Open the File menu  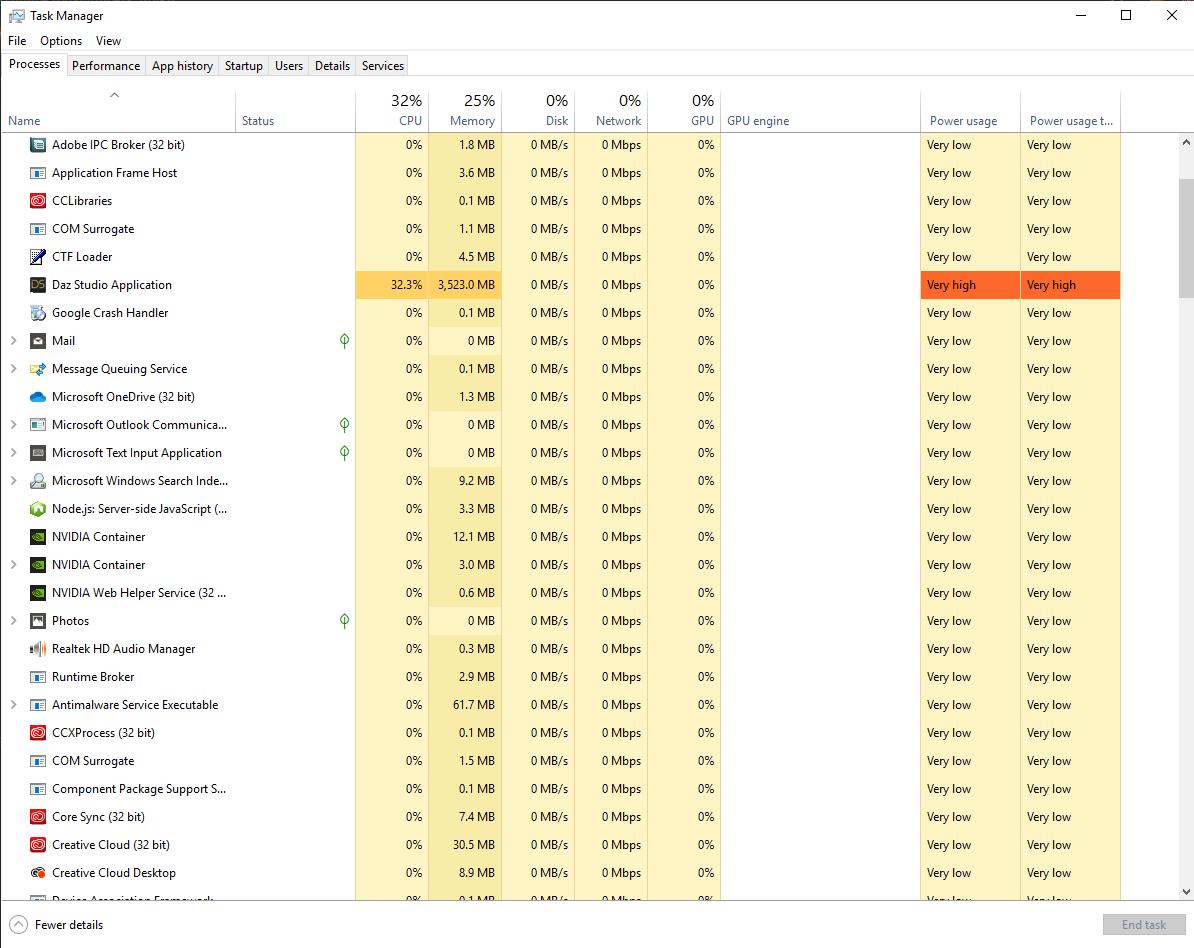coord(17,41)
